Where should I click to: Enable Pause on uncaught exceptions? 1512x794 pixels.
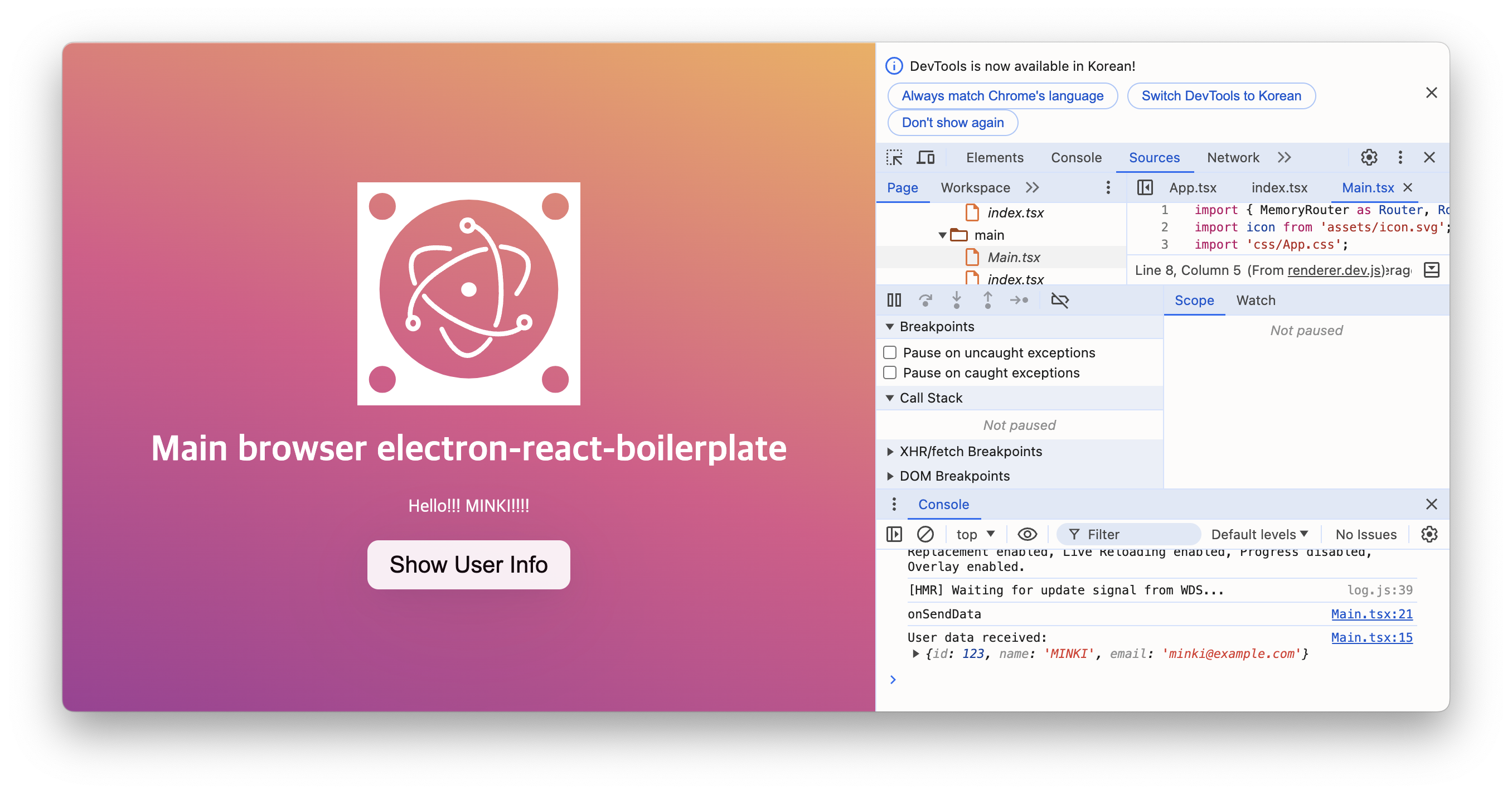point(890,353)
